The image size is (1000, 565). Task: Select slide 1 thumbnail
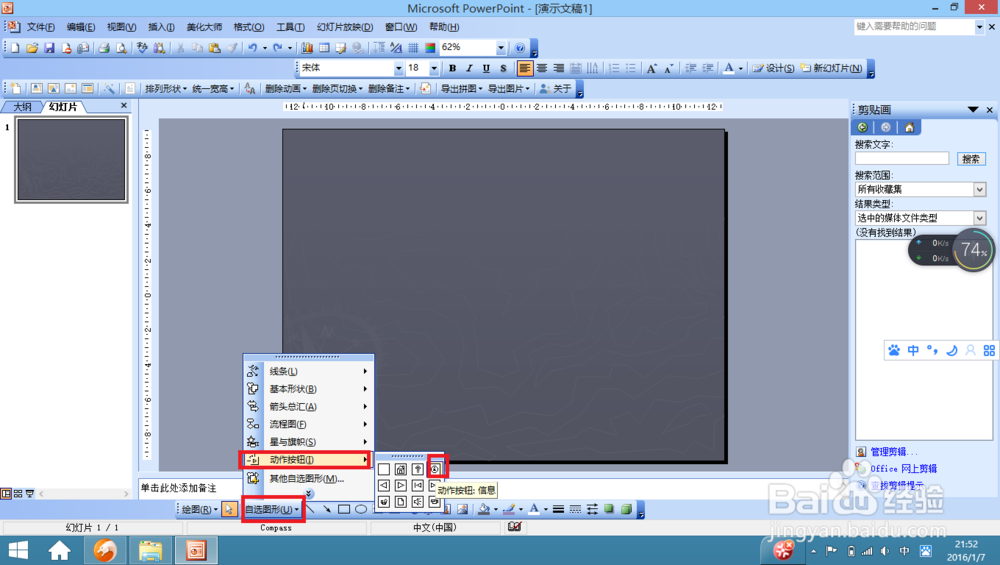coord(71,159)
